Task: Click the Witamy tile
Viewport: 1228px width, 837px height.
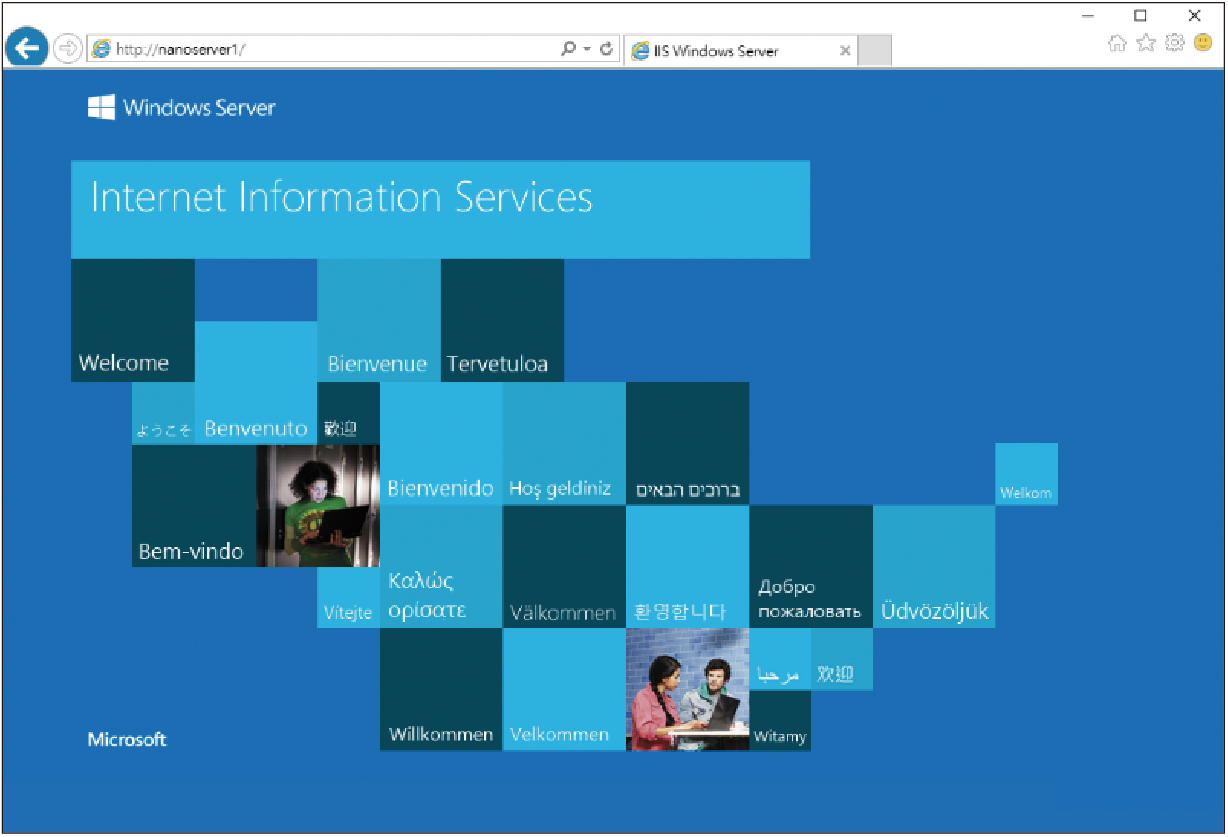Action: [x=780, y=721]
